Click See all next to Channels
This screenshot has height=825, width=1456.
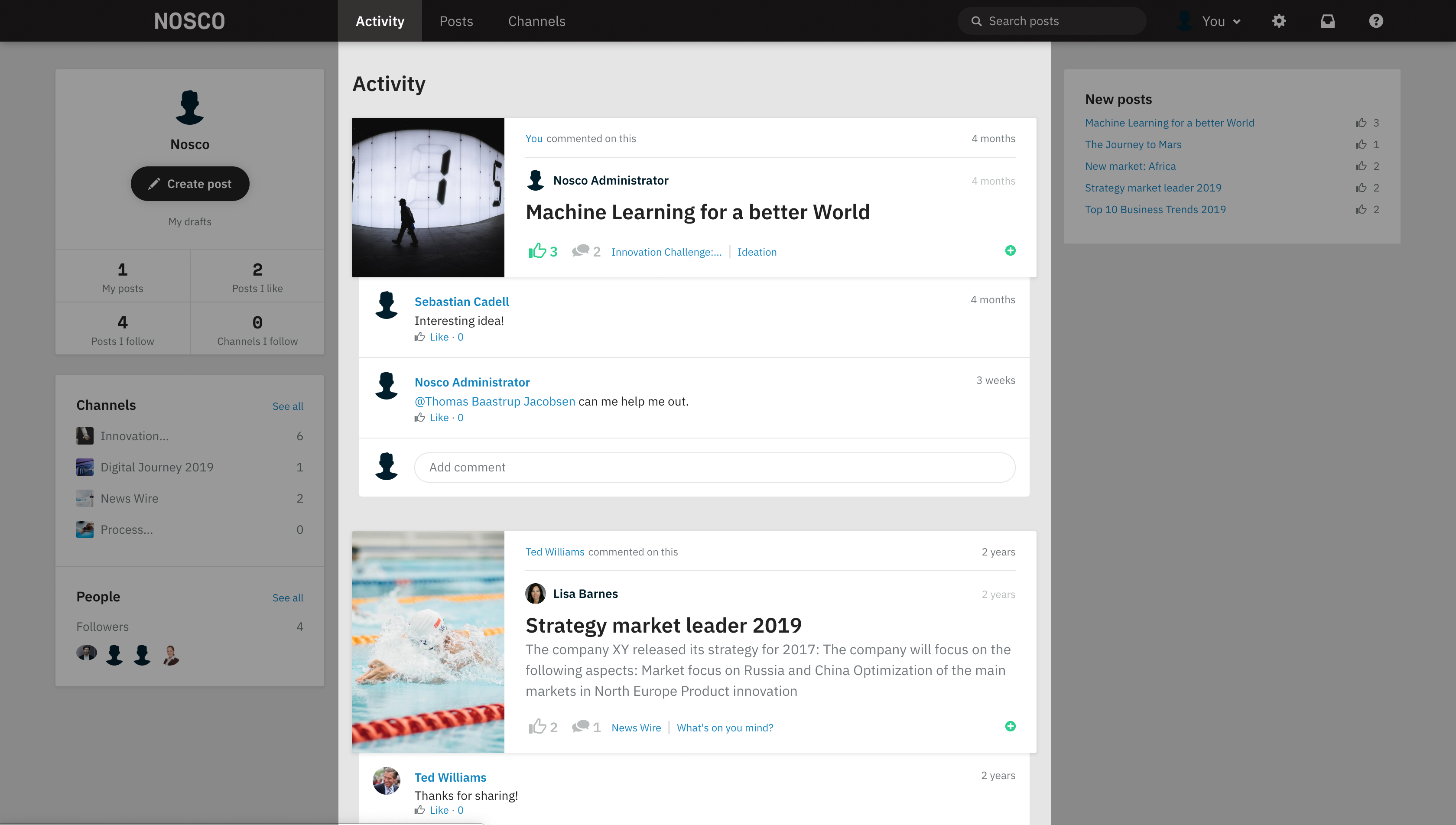[288, 406]
